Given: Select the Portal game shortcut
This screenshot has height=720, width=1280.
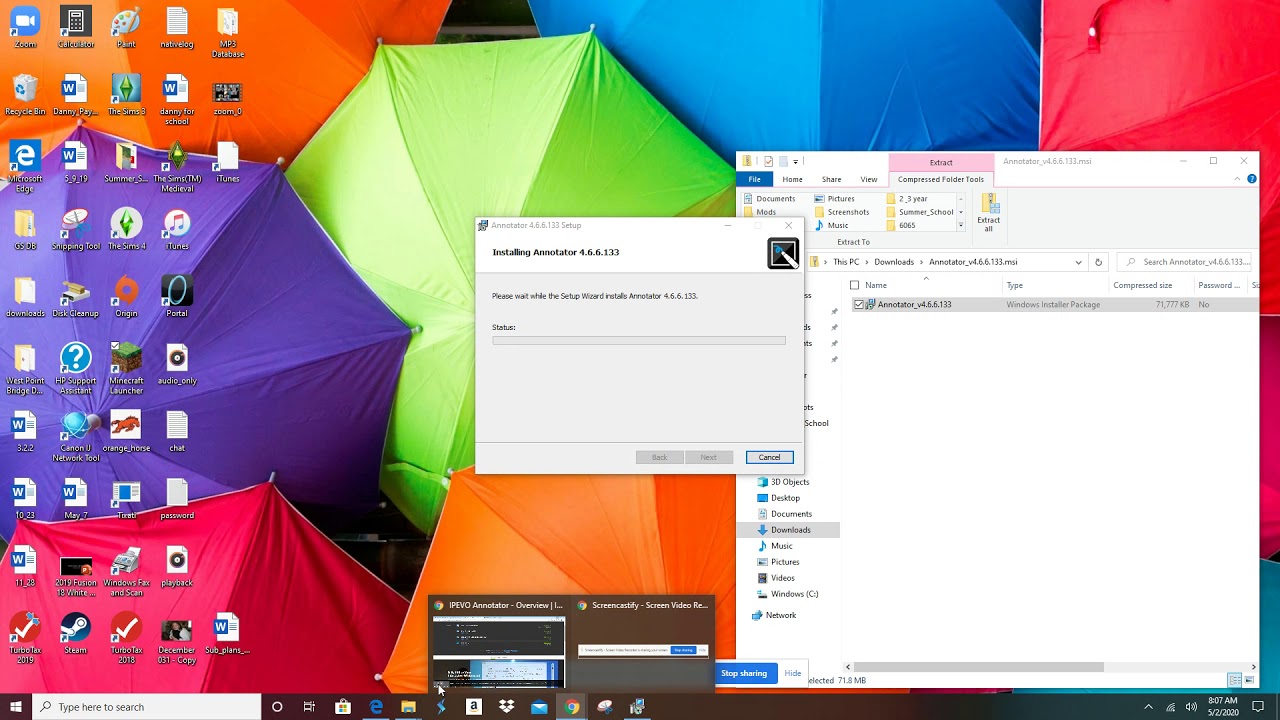Looking at the screenshot, I should pos(177,297).
